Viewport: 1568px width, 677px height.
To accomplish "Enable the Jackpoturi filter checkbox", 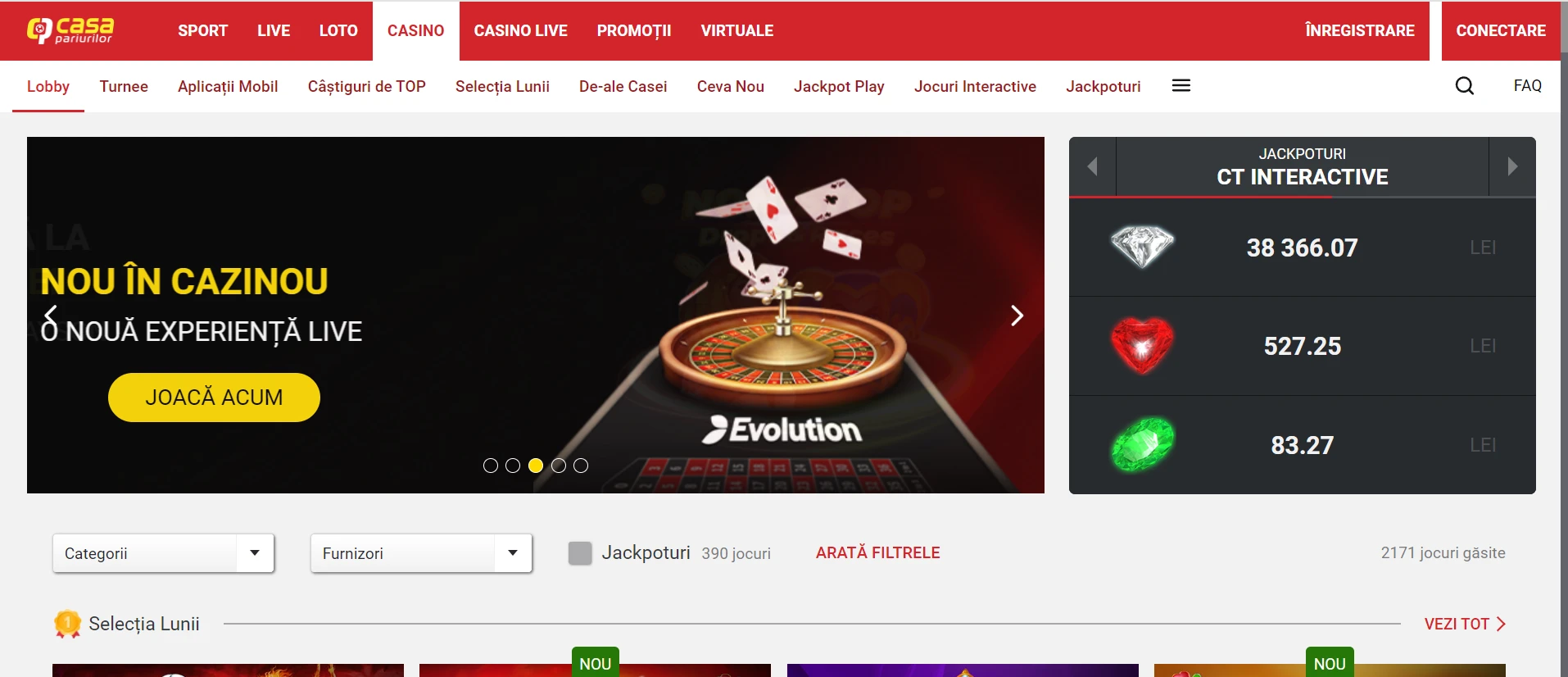I will (580, 553).
